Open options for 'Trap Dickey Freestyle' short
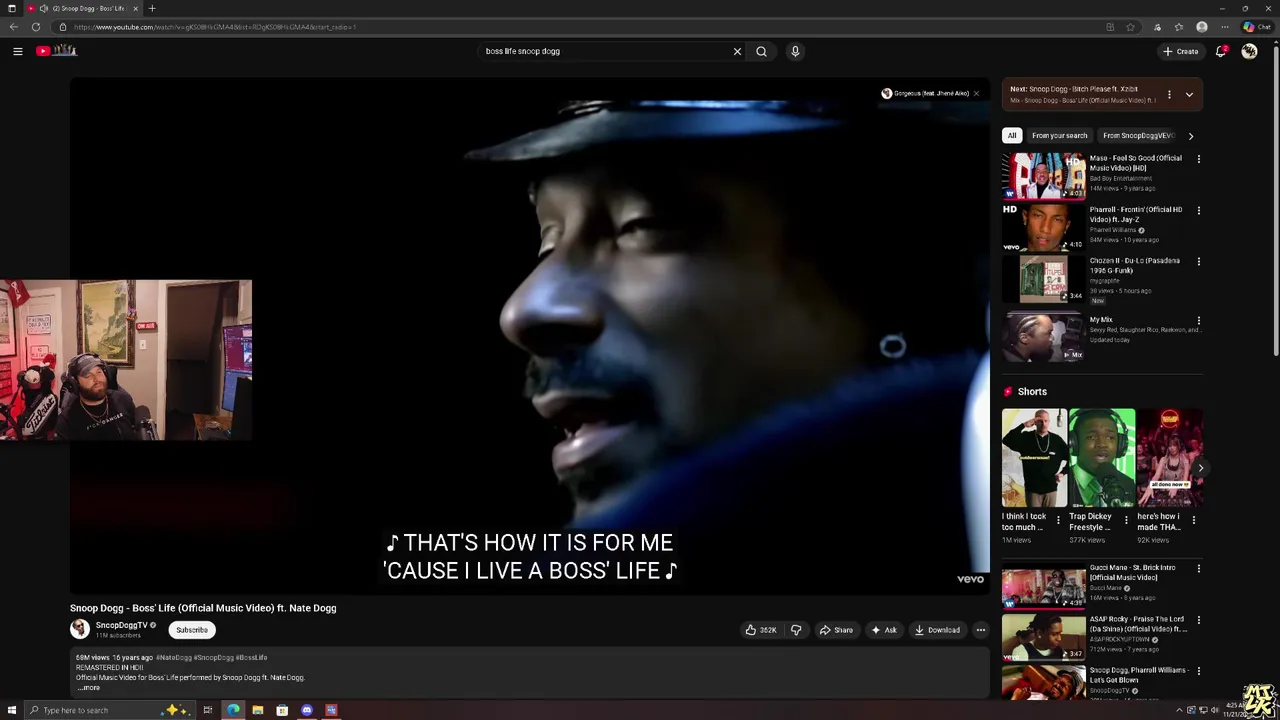This screenshot has width=1280, height=720. [1126, 520]
